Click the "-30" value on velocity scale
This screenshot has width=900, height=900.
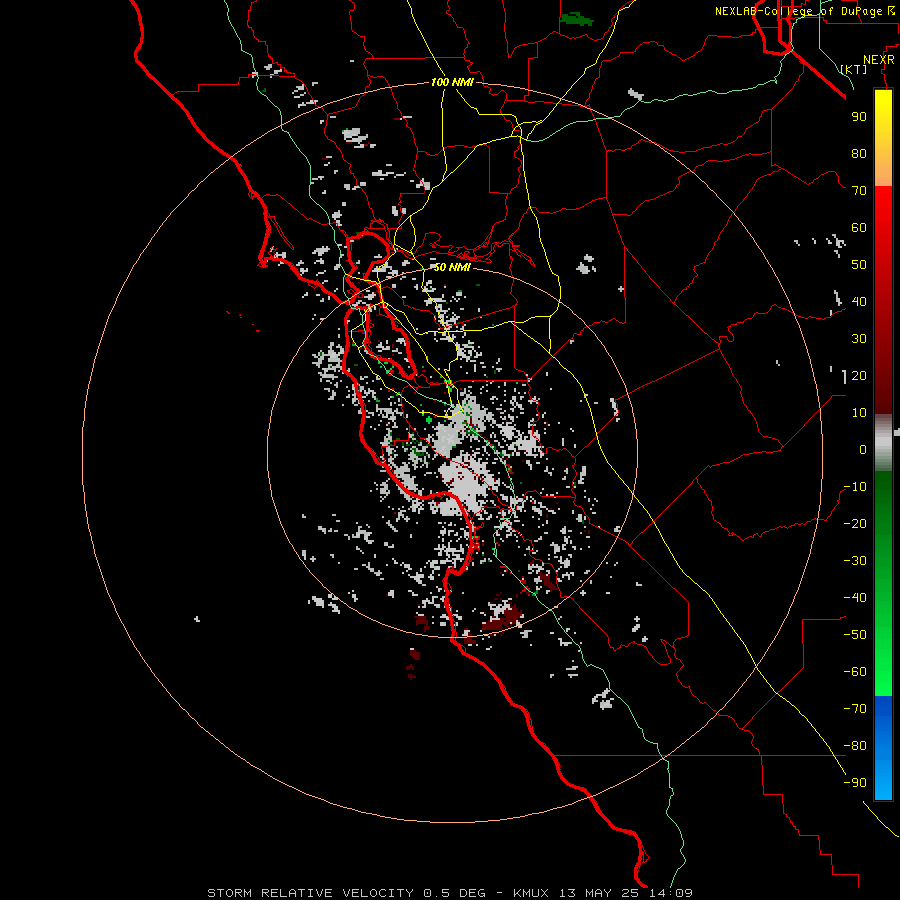tap(855, 561)
